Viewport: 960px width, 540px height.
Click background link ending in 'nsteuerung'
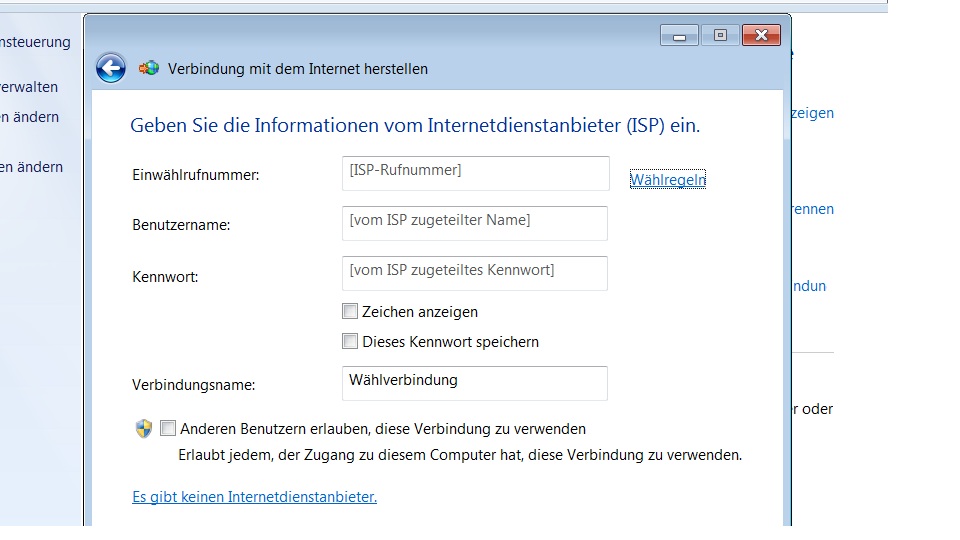click(36, 42)
